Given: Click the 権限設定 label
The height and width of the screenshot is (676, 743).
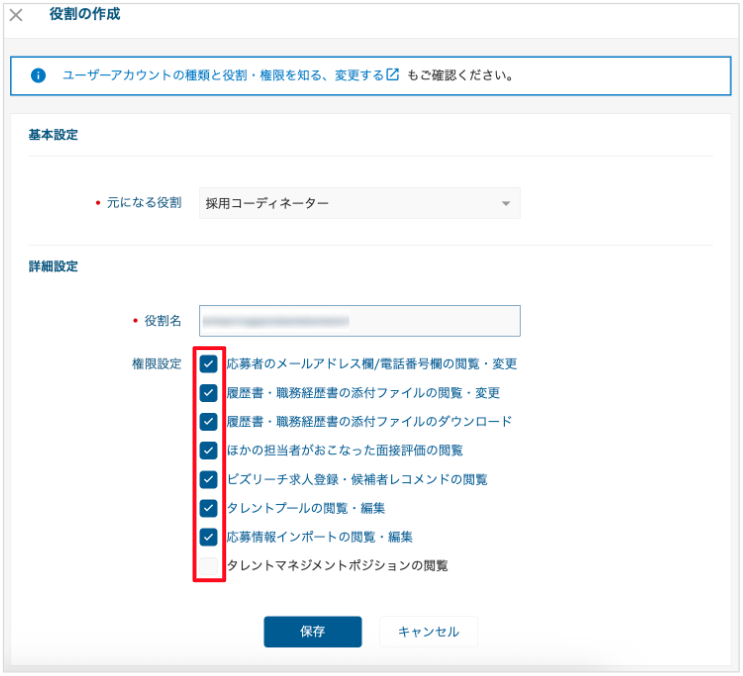Looking at the screenshot, I should (157, 364).
